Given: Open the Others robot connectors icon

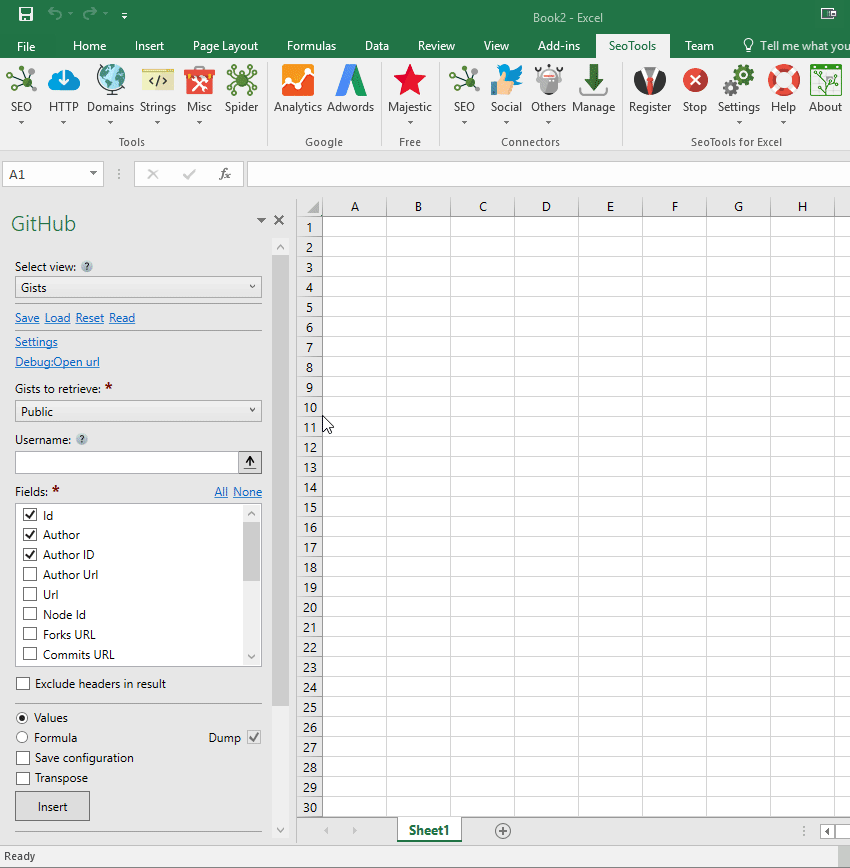Looking at the screenshot, I should coord(549,80).
